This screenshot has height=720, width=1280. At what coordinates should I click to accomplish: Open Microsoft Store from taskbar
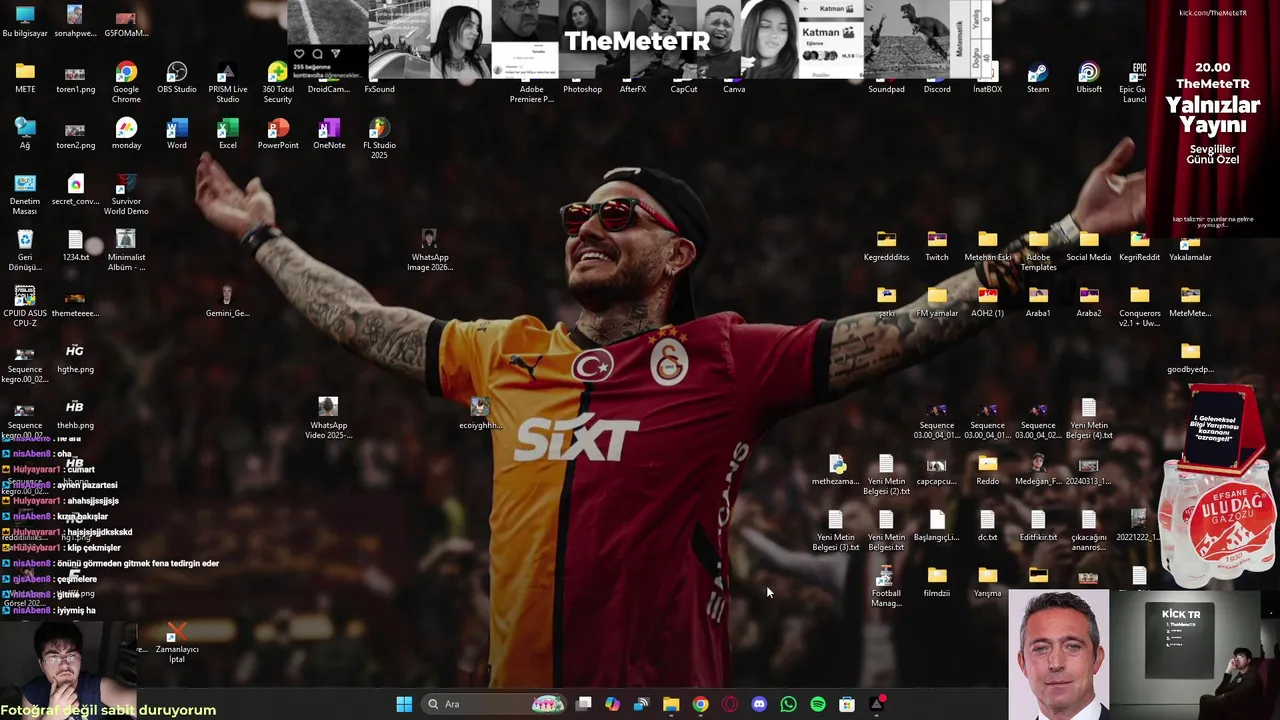tap(847, 704)
